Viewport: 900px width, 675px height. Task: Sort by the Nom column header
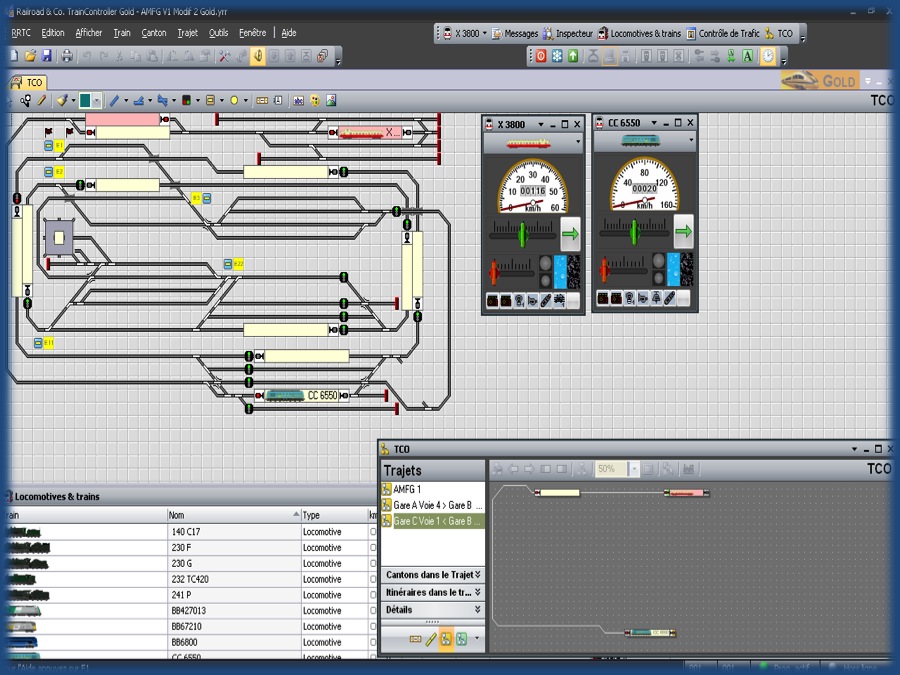[234, 515]
